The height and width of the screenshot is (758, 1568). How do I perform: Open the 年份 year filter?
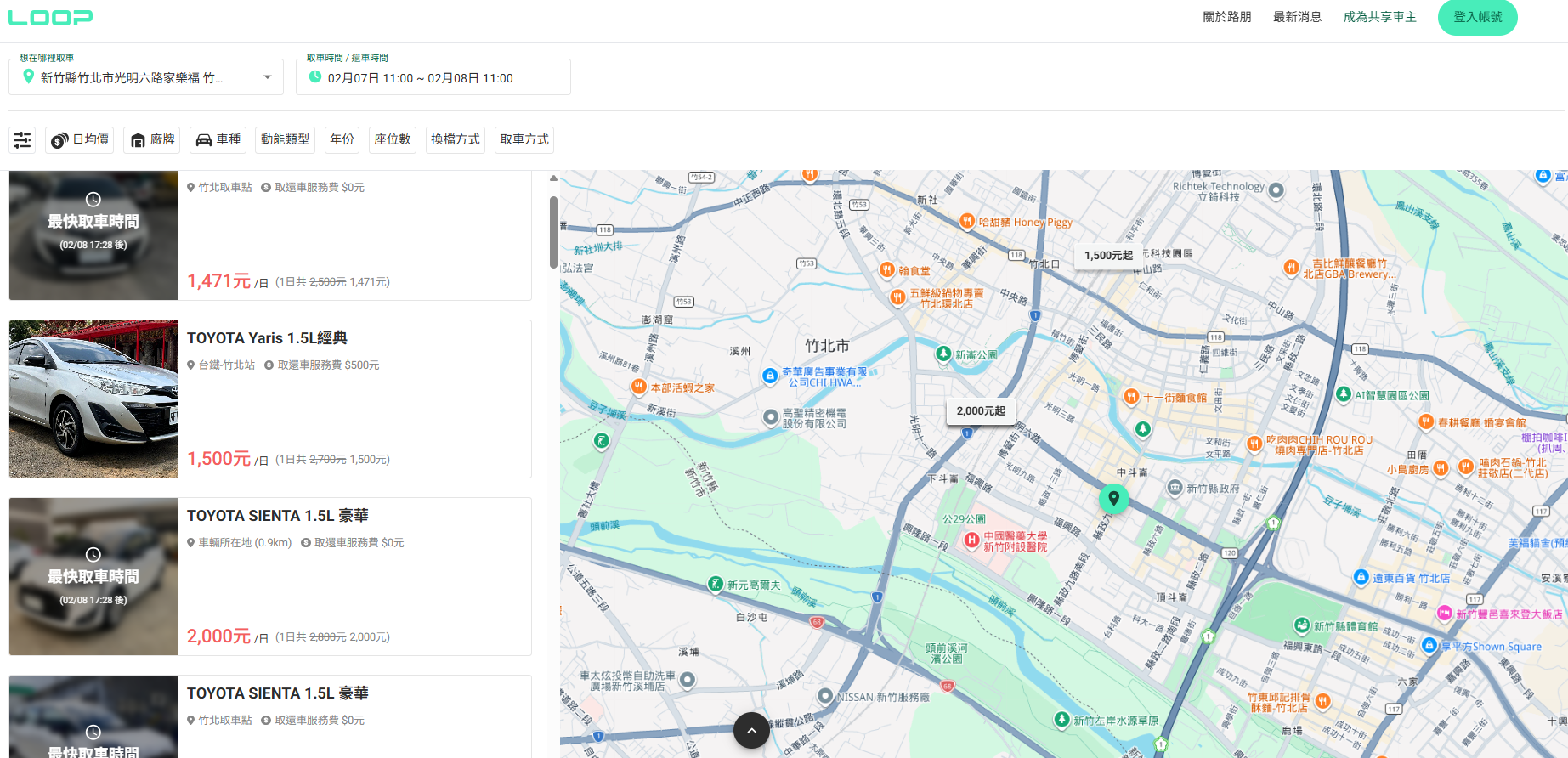[x=342, y=140]
